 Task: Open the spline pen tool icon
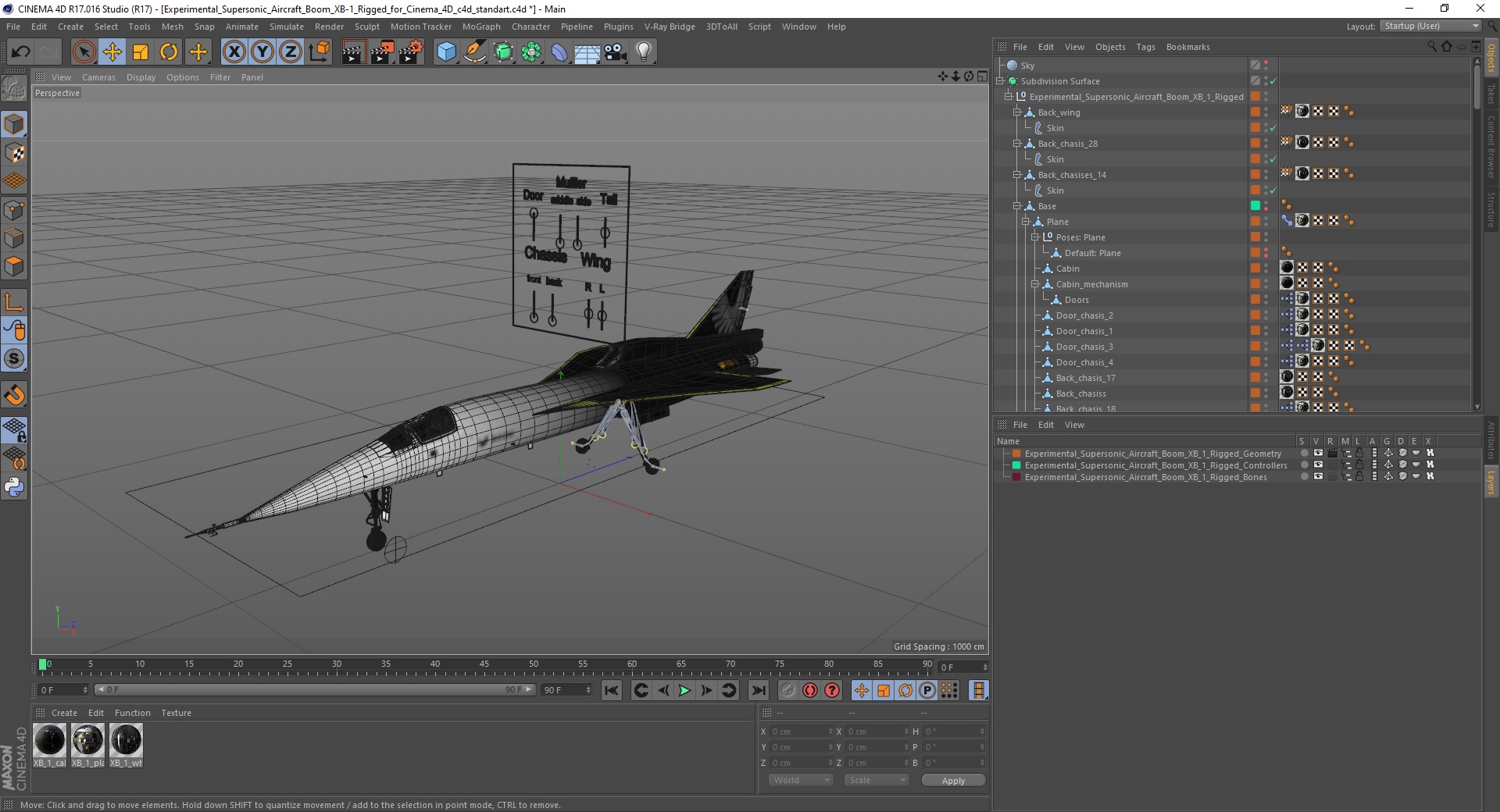click(x=475, y=52)
